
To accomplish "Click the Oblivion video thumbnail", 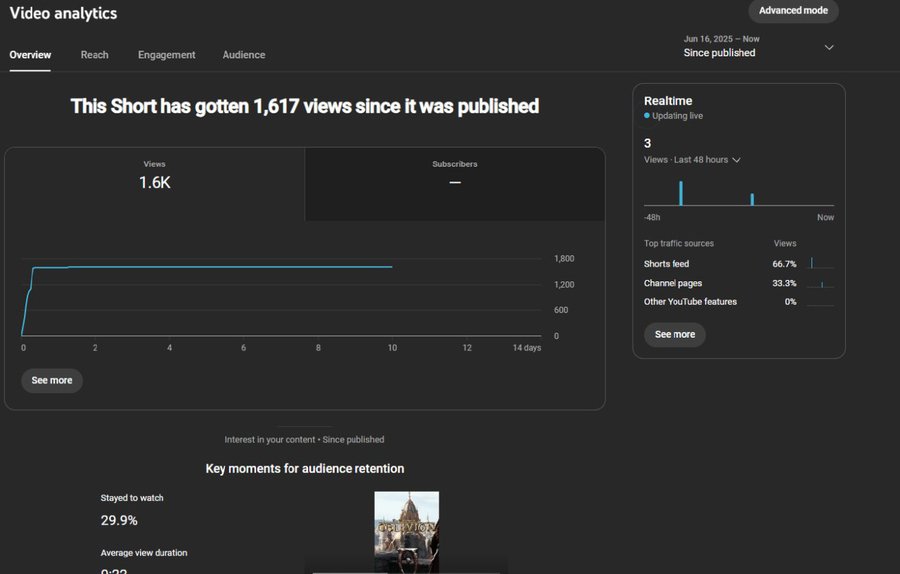I will 406,532.
